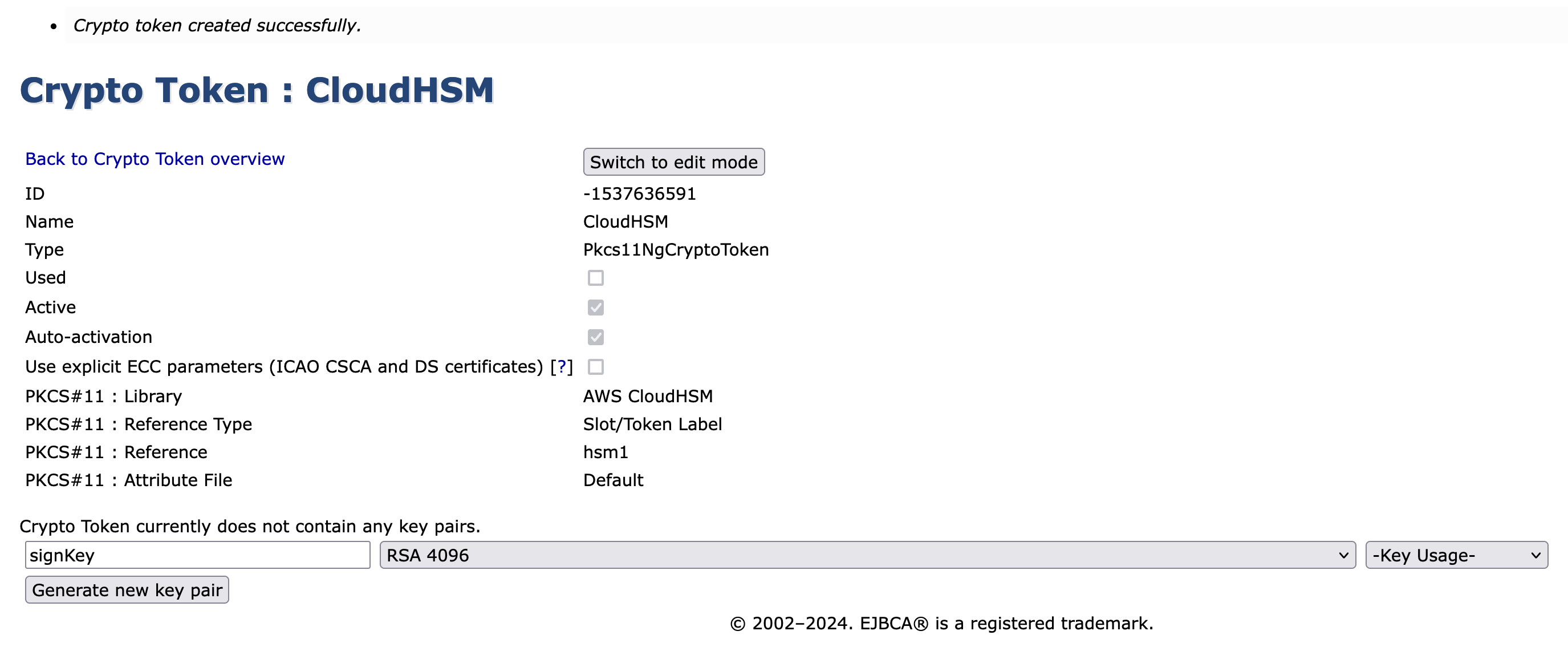Click the Default attribute file value
The height and width of the screenshot is (647, 1568).
tap(613, 480)
